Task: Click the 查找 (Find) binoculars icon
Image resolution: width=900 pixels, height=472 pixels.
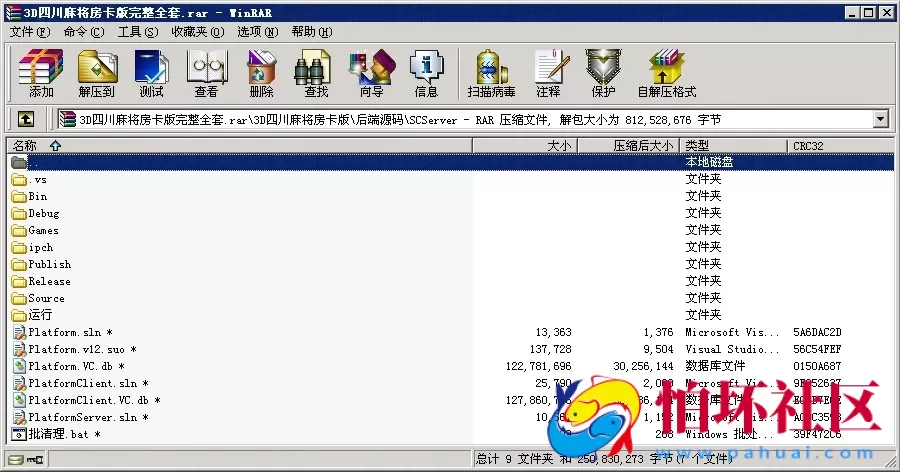Action: coord(316,73)
